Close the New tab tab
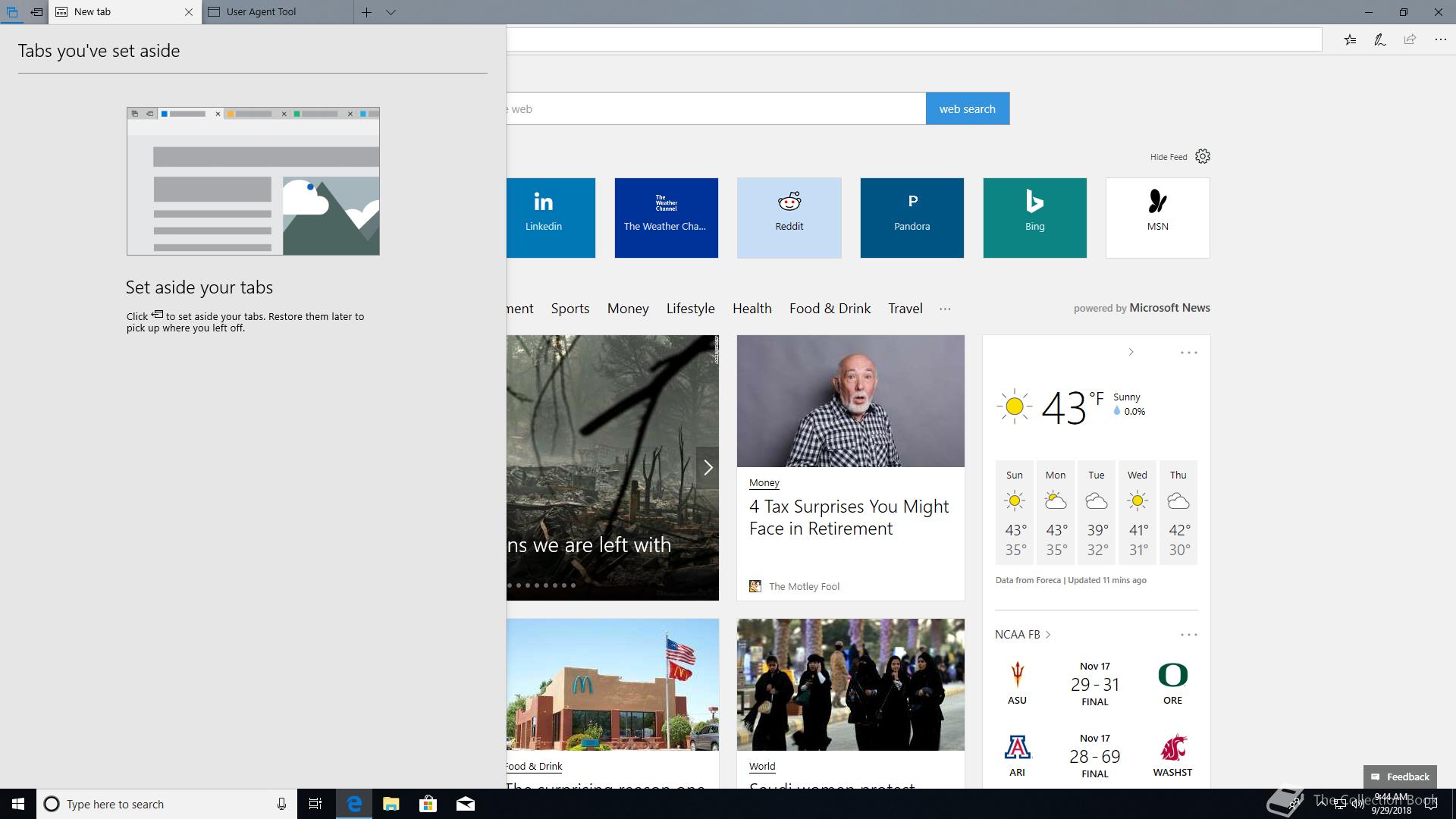 pyautogui.click(x=189, y=12)
